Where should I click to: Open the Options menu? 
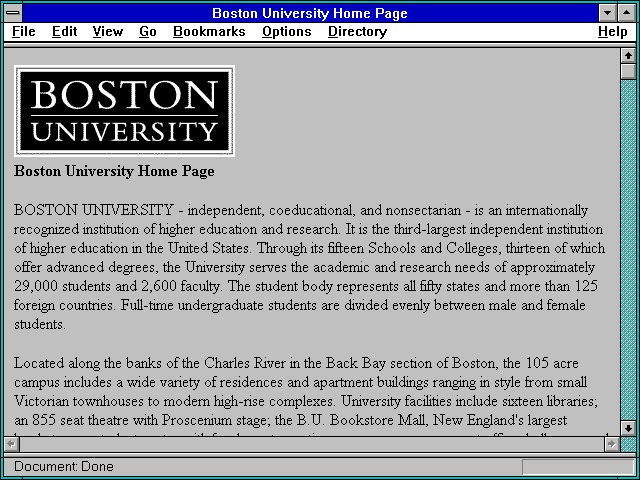point(287,32)
